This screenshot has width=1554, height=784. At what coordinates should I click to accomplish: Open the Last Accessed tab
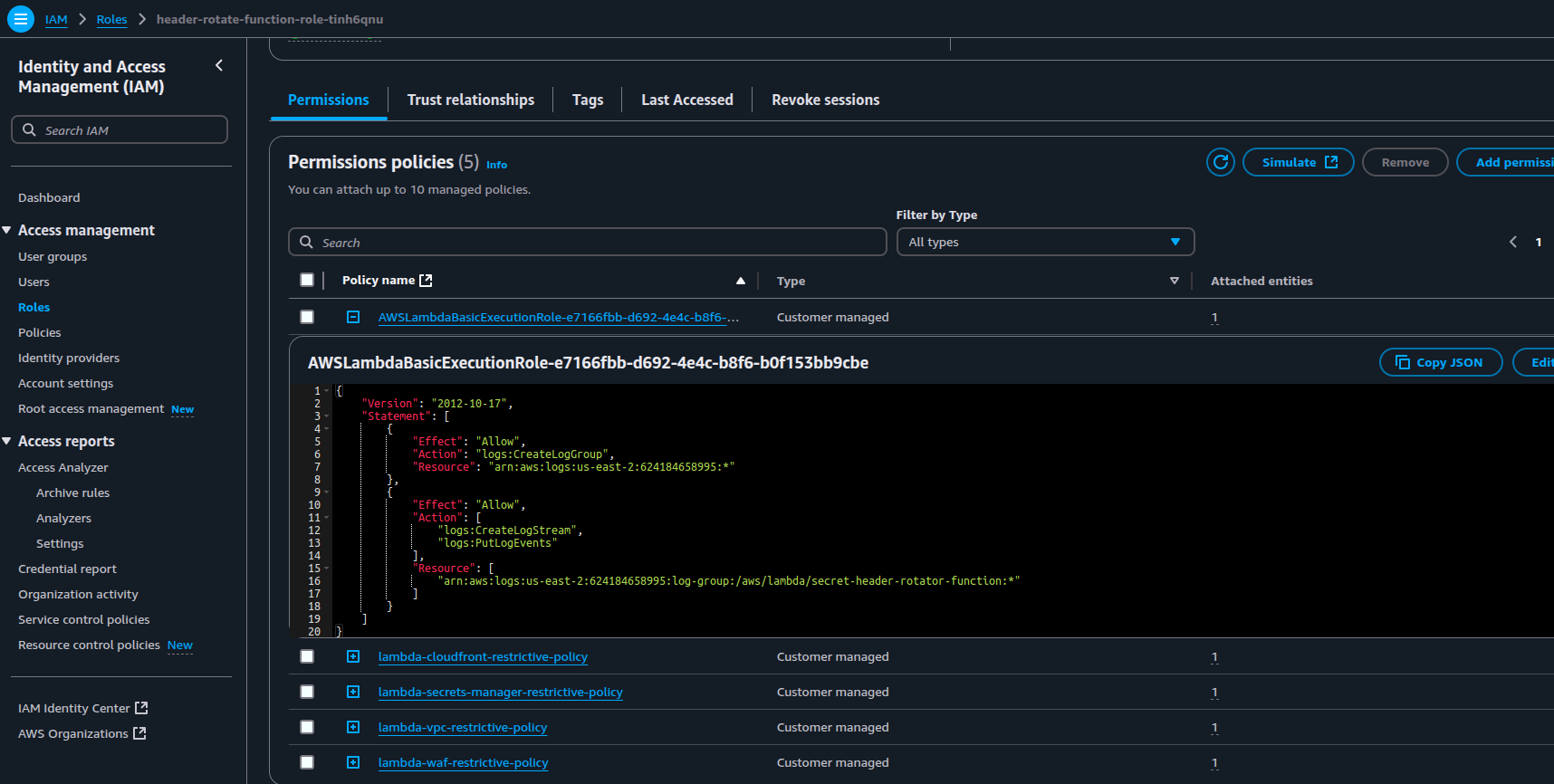pyautogui.click(x=687, y=100)
